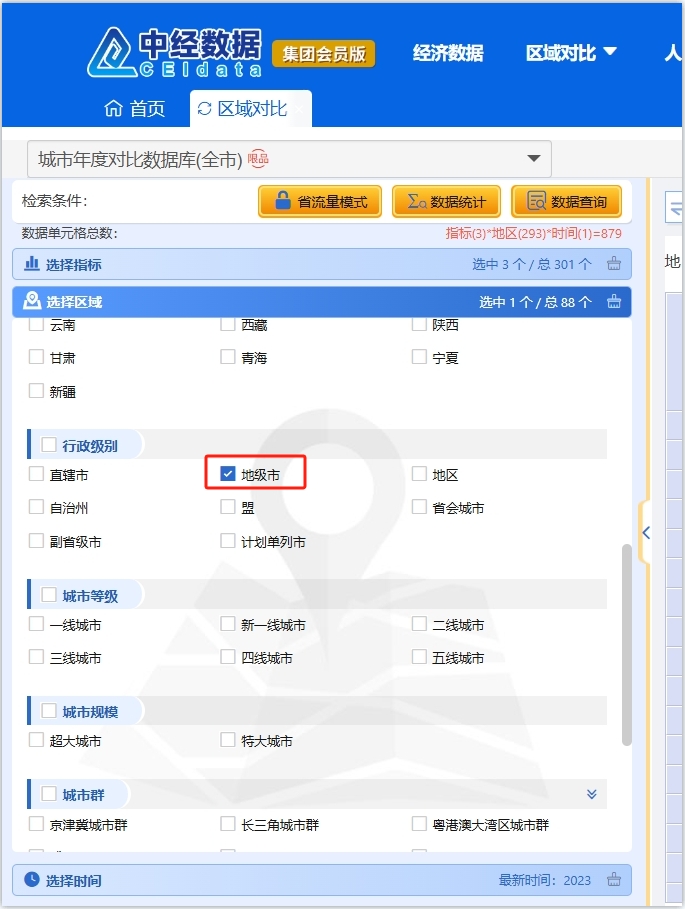Check the 二线城市 checkbox
This screenshot has height=909, width=685.
[419, 624]
